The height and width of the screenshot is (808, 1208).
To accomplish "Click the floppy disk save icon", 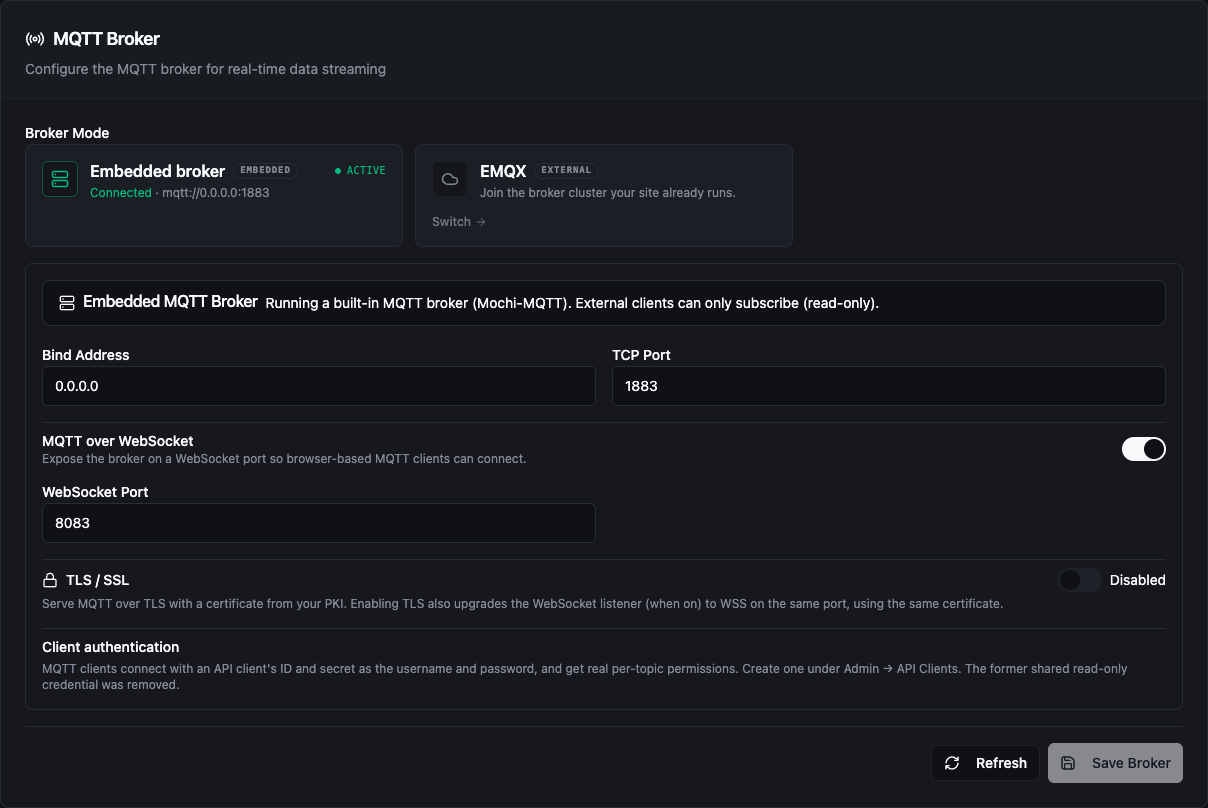I will click(x=1068, y=763).
